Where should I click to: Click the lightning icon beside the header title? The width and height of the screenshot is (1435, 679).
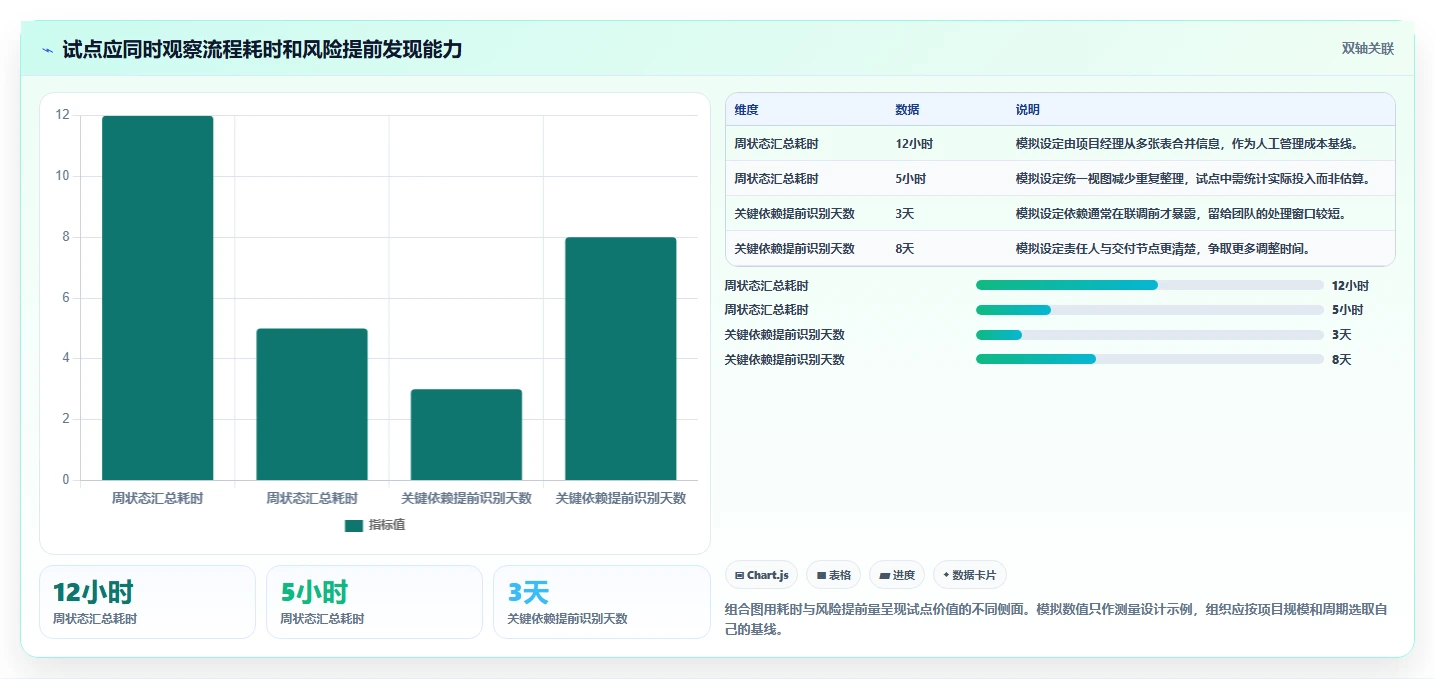click(48, 50)
